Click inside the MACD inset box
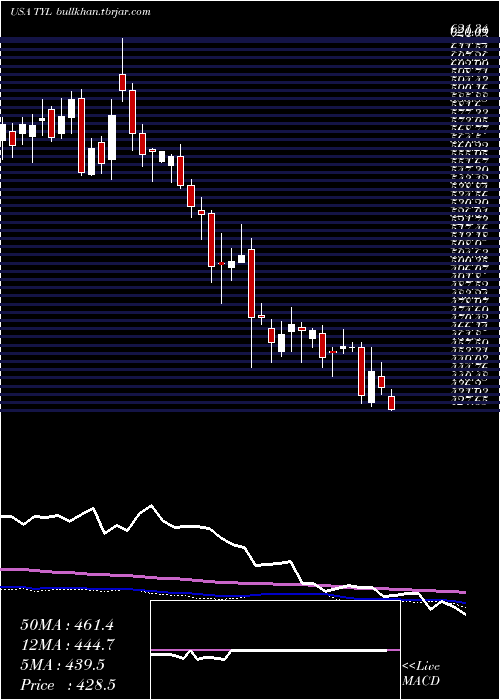Image resolution: width=500 pixels, height=700 pixels. [275, 650]
